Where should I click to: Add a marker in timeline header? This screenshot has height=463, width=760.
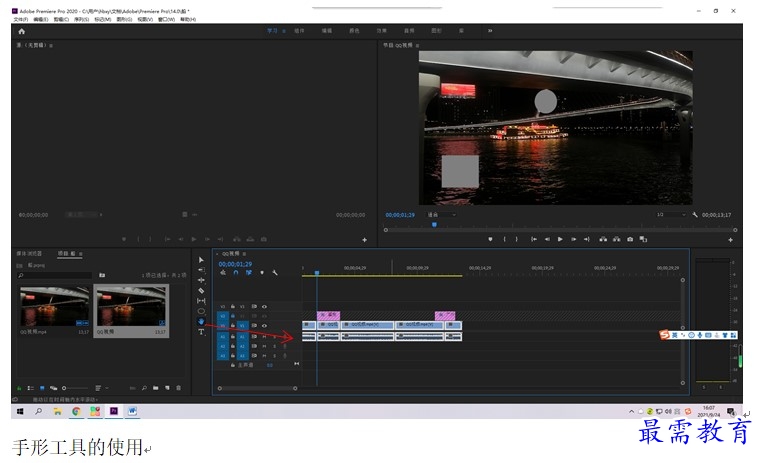tap(262, 273)
